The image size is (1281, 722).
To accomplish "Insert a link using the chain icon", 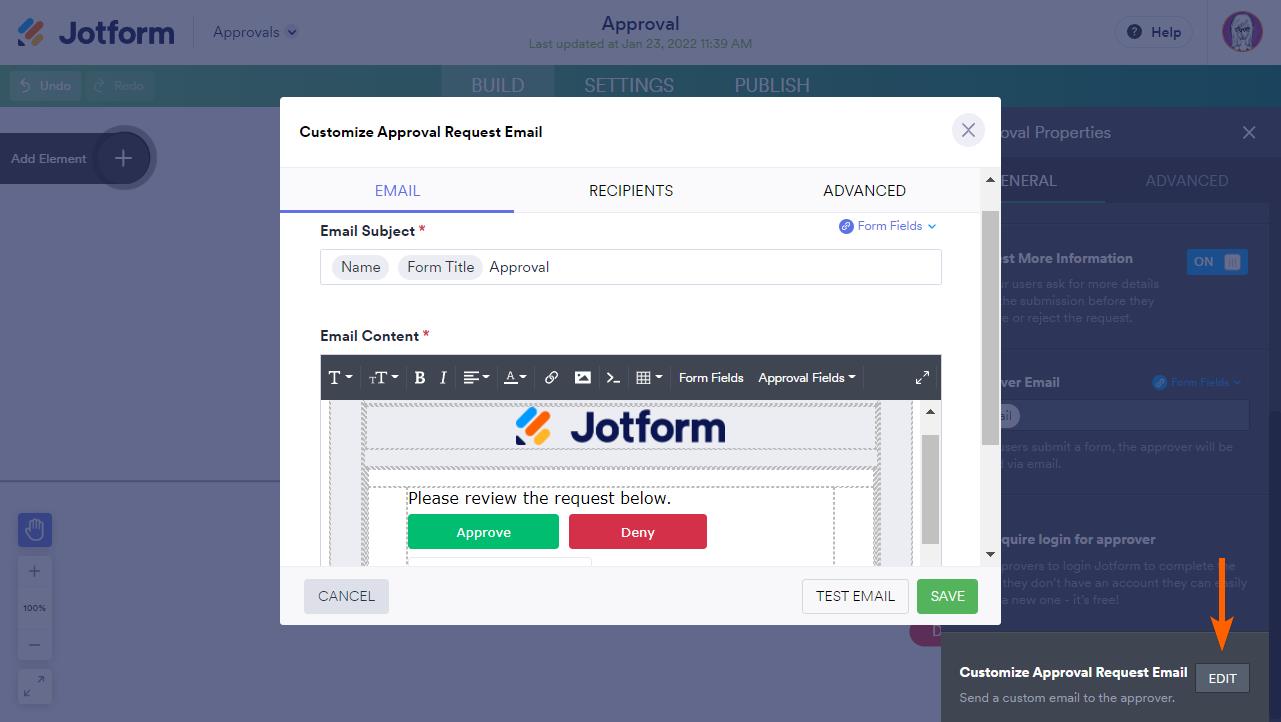I will point(551,377).
